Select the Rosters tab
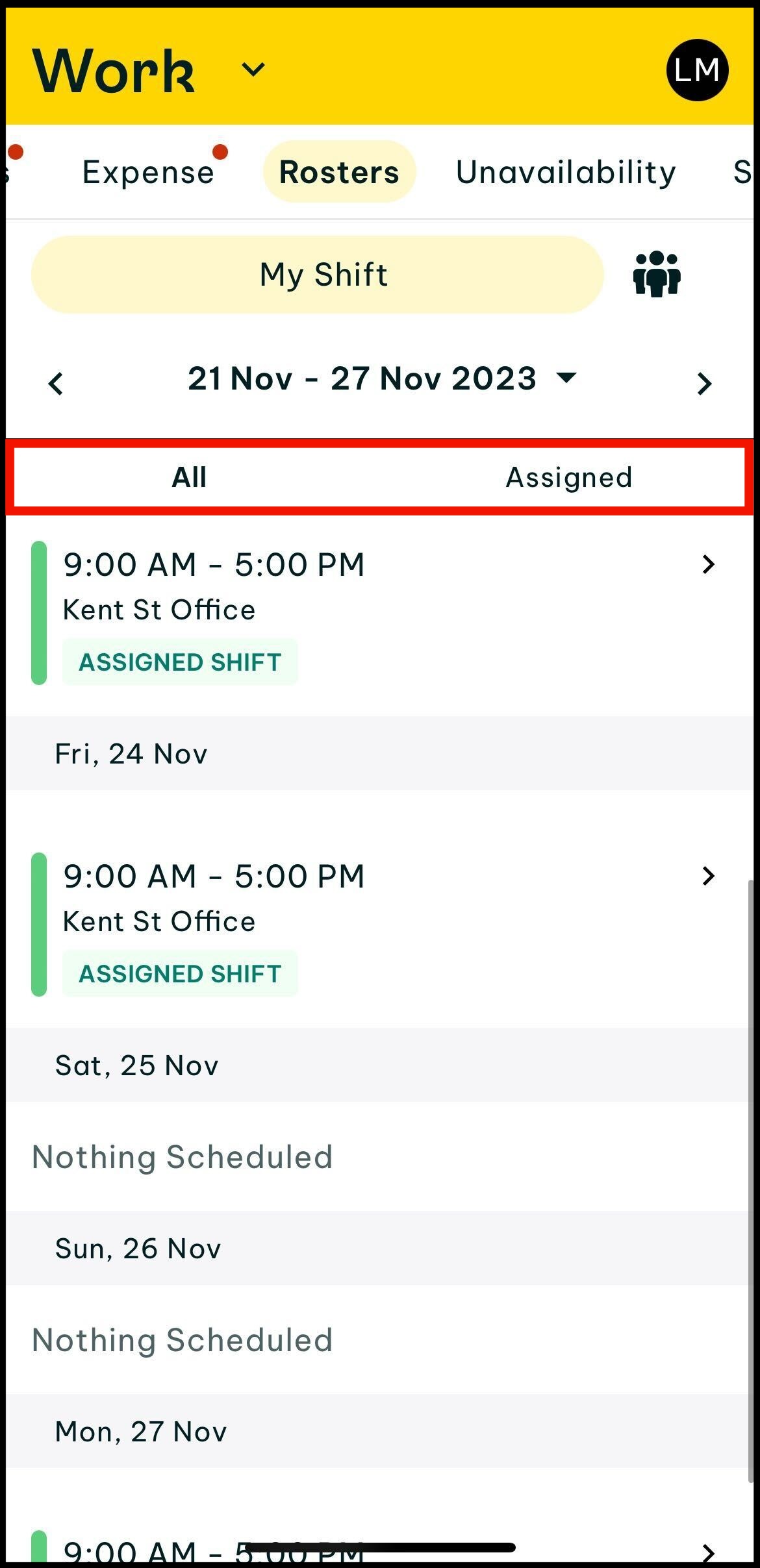Screen dimensions: 760x1568 pos(339,172)
